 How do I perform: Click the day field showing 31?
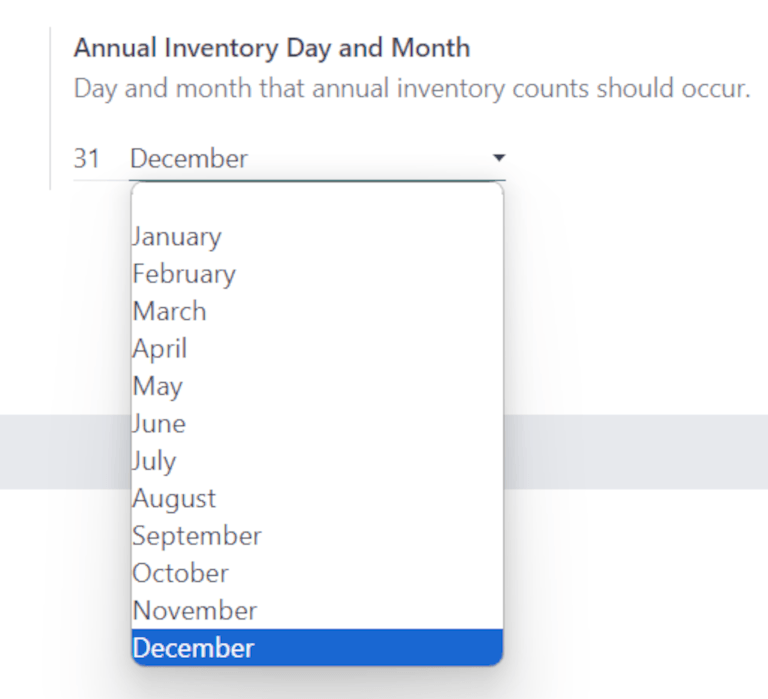pyautogui.click(x=87, y=159)
